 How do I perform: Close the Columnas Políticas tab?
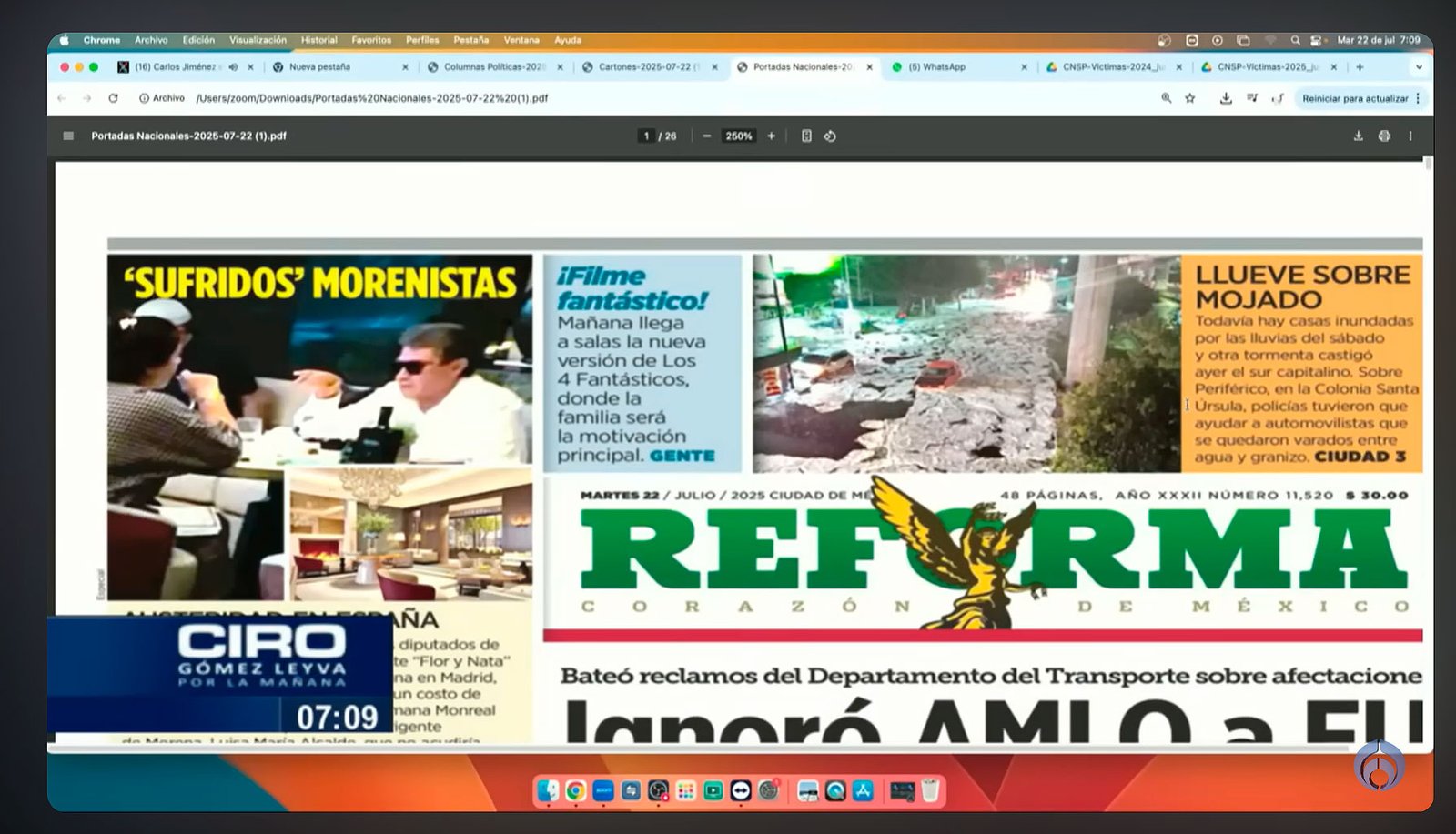click(x=560, y=67)
